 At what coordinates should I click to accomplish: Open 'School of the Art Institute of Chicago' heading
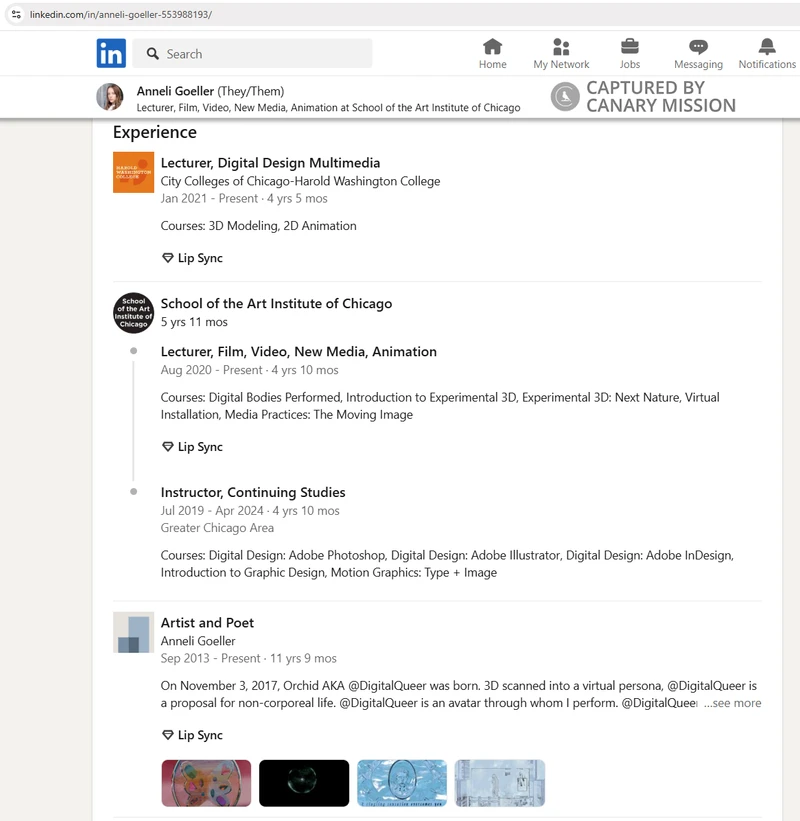point(276,304)
